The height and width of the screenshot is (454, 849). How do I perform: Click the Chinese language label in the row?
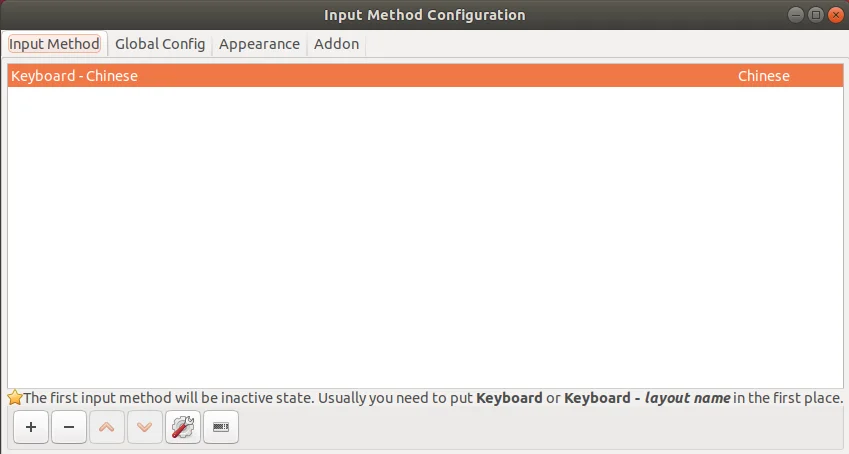pos(763,76)
